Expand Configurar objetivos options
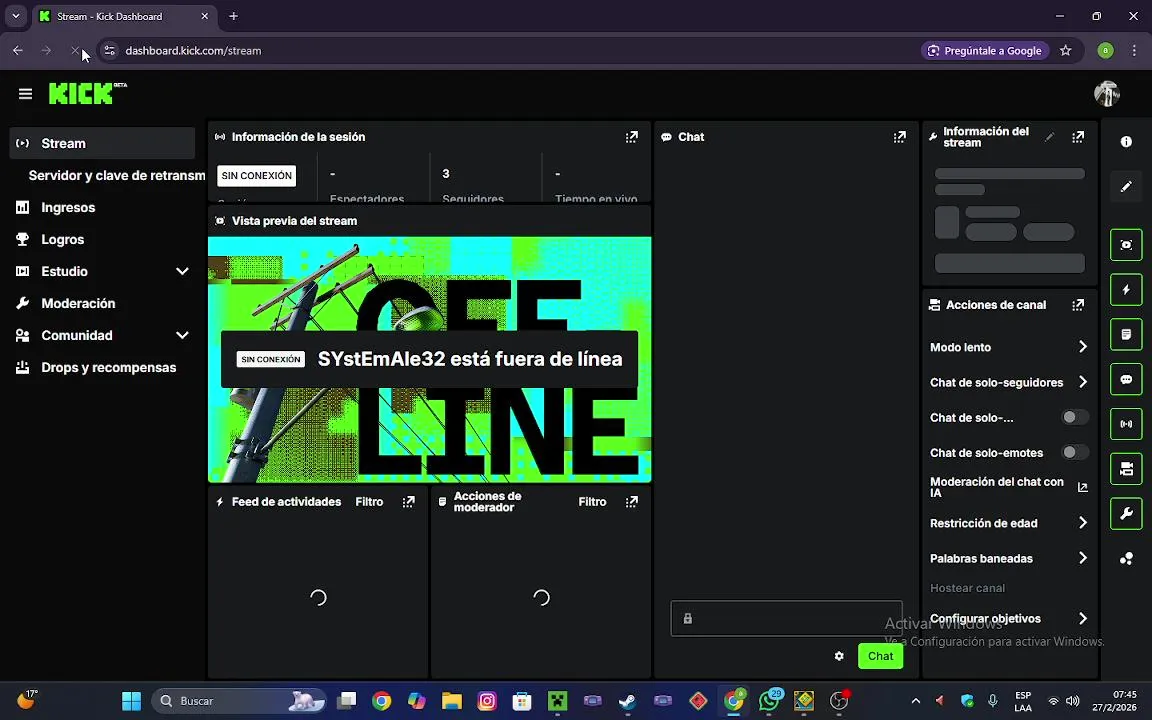Viewport: 1152px width, 720px height. [1083, 619]
